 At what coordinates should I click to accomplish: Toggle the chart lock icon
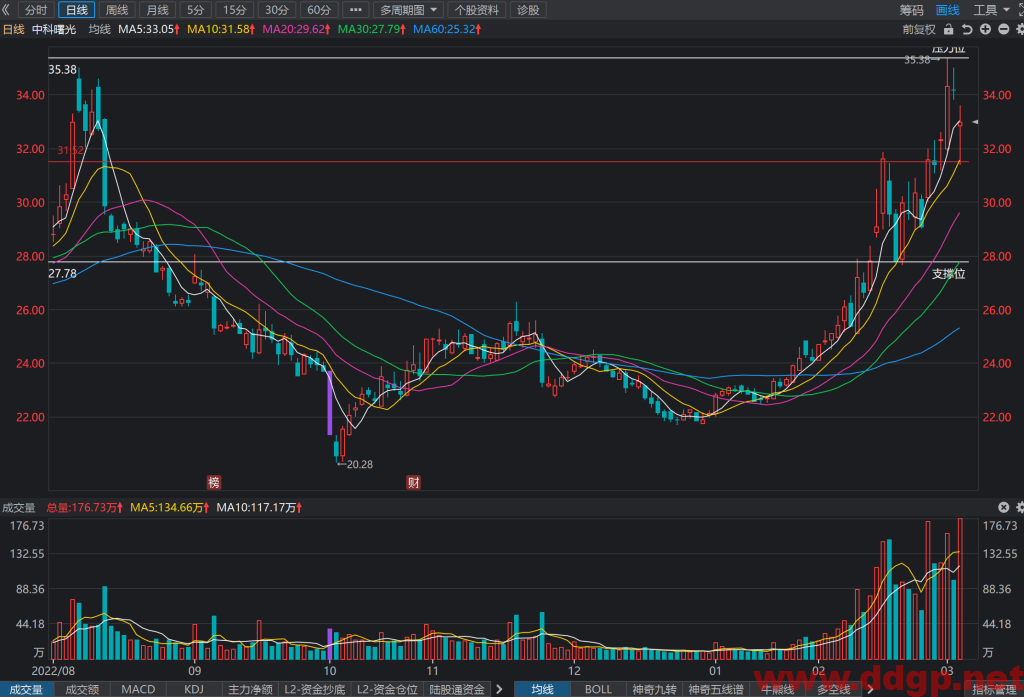pyautogui.click(x=949, y=29)
